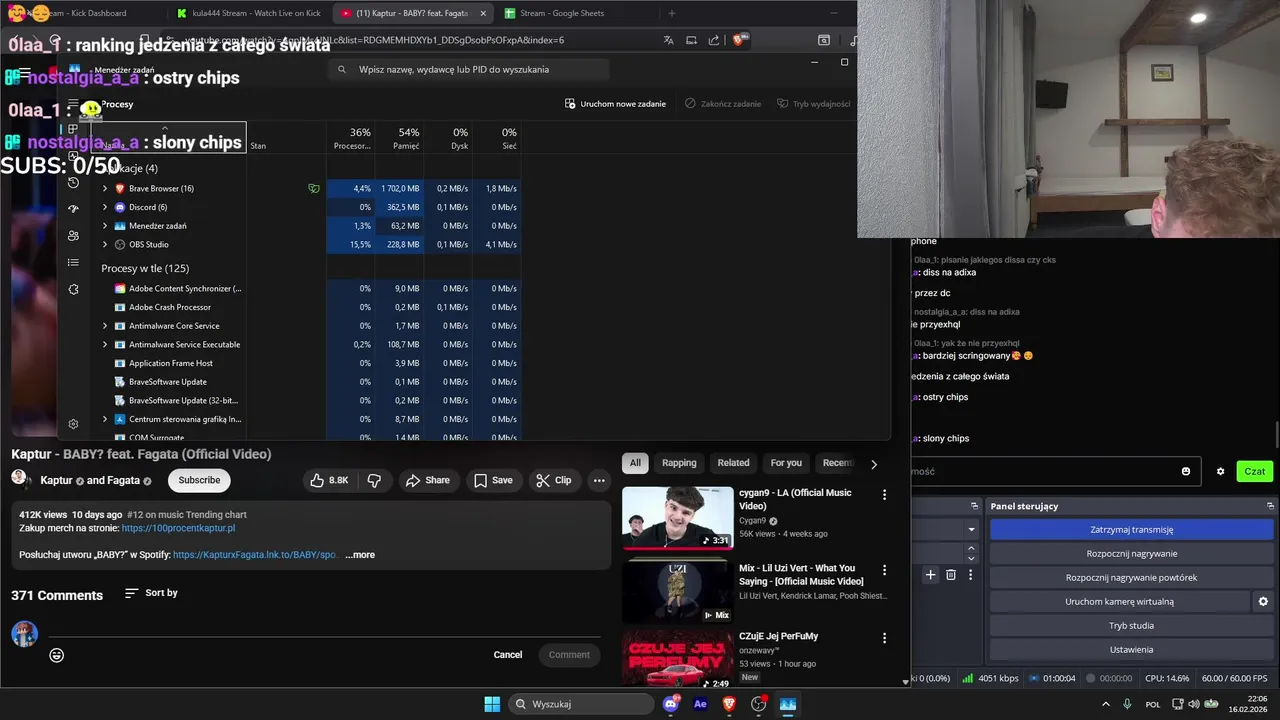The width and height of the screenshot is (1280, 720).
Task: Click Brave translate page icon
Action: coord(669,40)
